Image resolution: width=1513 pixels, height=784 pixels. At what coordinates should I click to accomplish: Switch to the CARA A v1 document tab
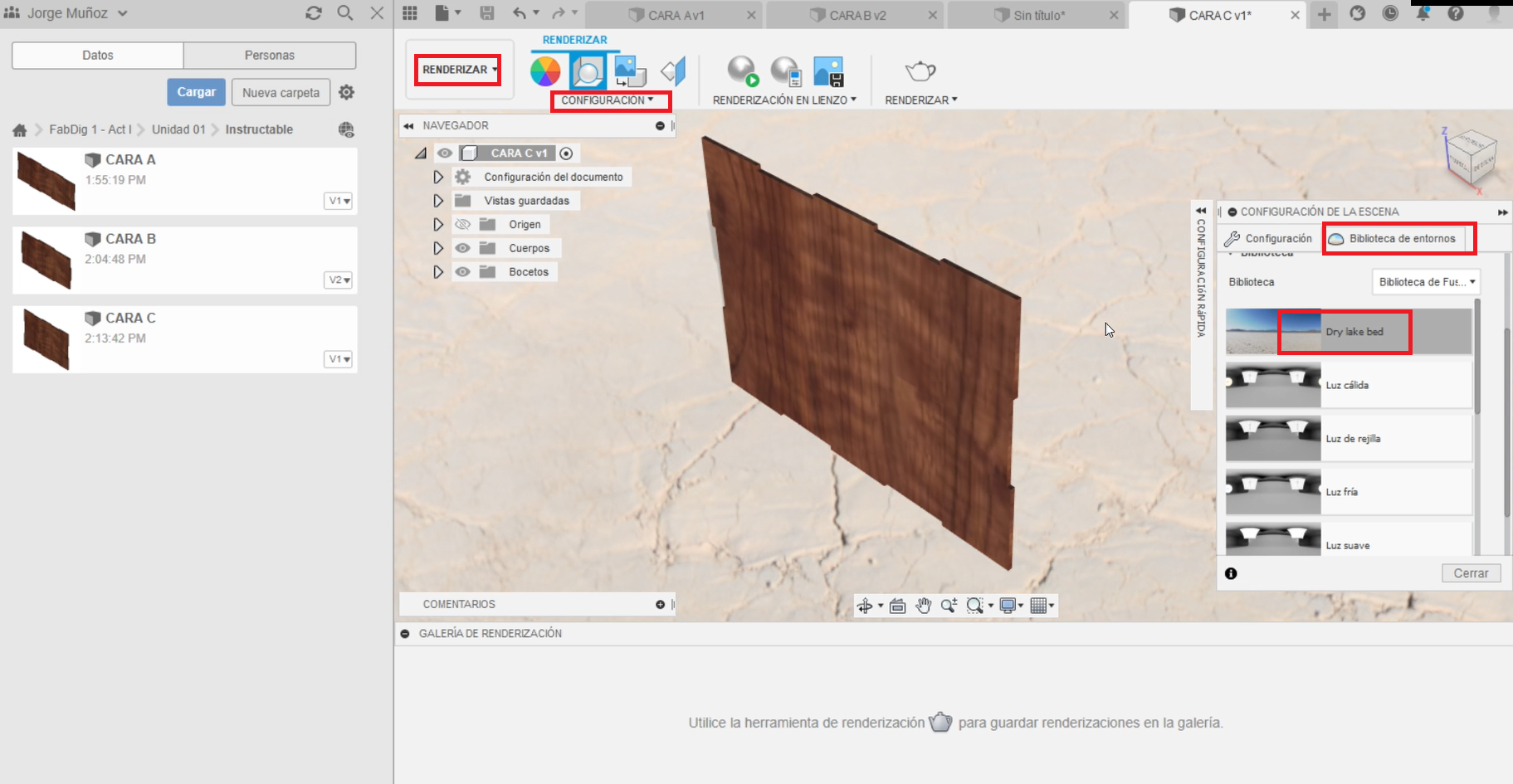click(x=676, y=15)
